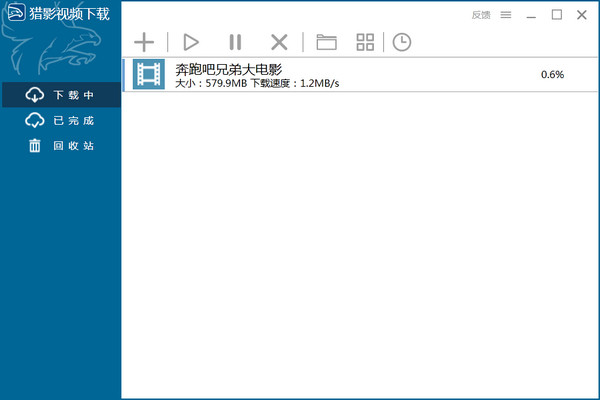This screenshot has height=400, width=600.
Task: Click the film thumbnail of 奔跑吧兄弟大电影
Action: point(148,75)
